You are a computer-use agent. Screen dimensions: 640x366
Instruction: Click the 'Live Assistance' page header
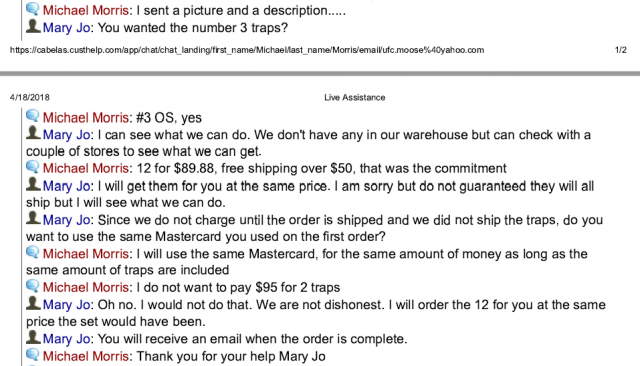click(355, 98)
